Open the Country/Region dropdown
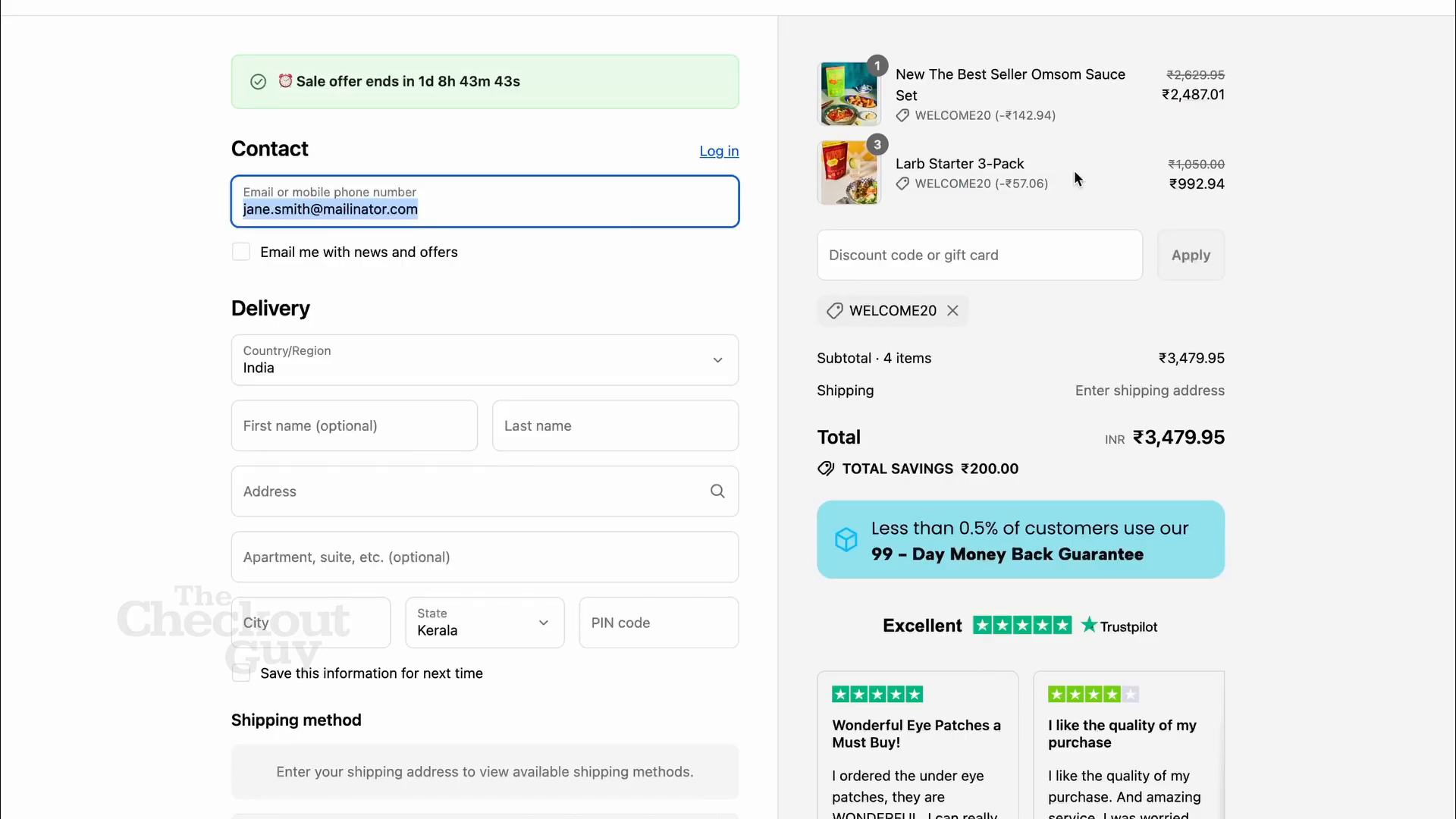 [485, 360]
